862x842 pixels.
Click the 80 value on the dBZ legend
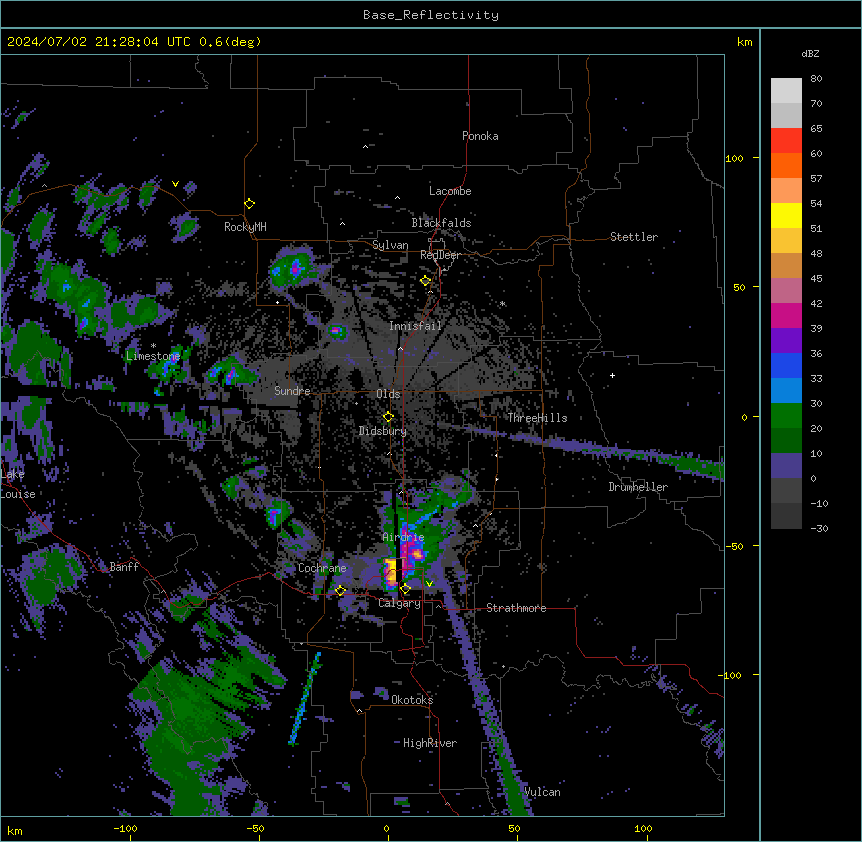point(816,79)
